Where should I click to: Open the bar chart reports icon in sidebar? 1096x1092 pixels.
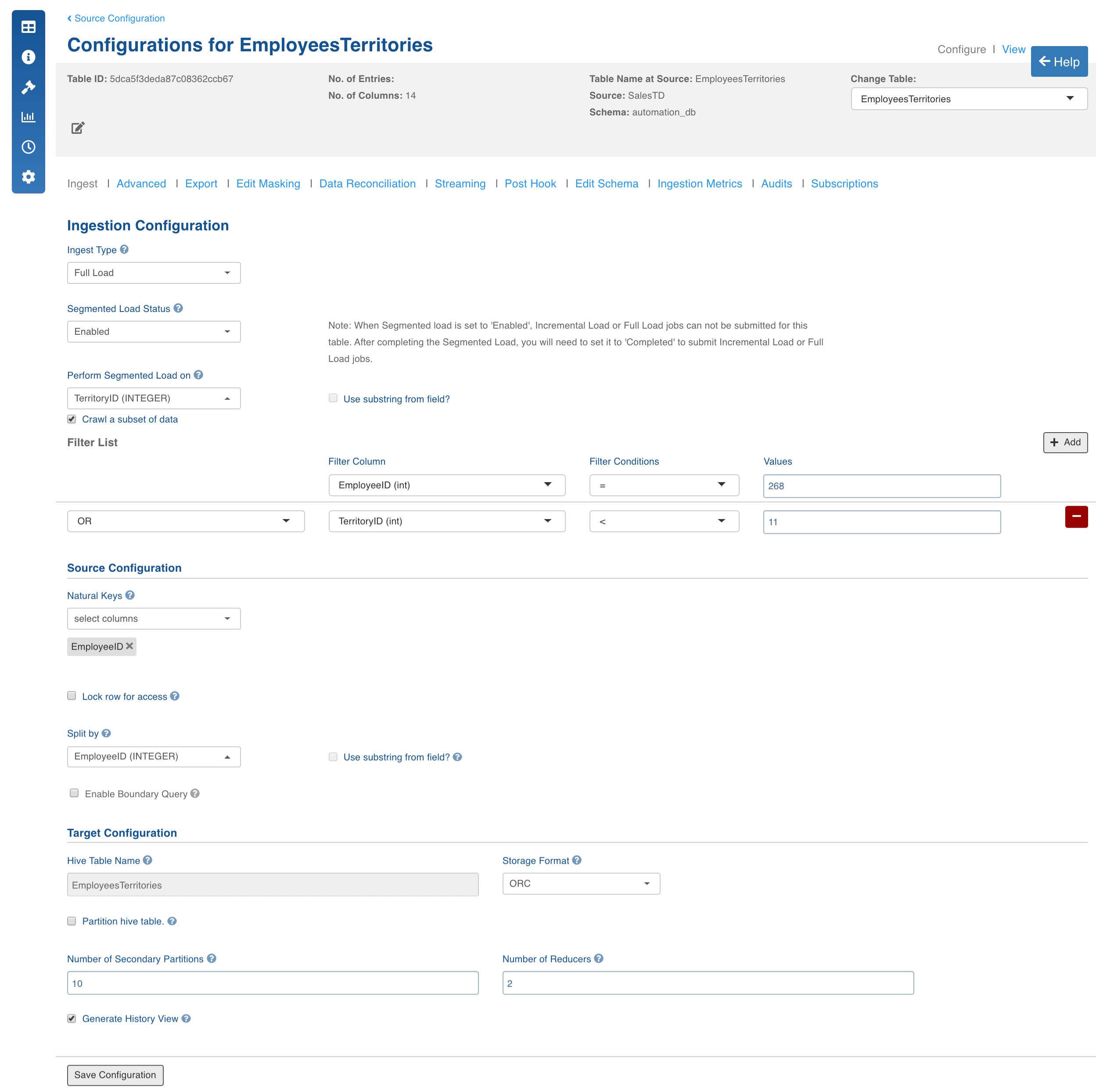[x=29, y=117]
